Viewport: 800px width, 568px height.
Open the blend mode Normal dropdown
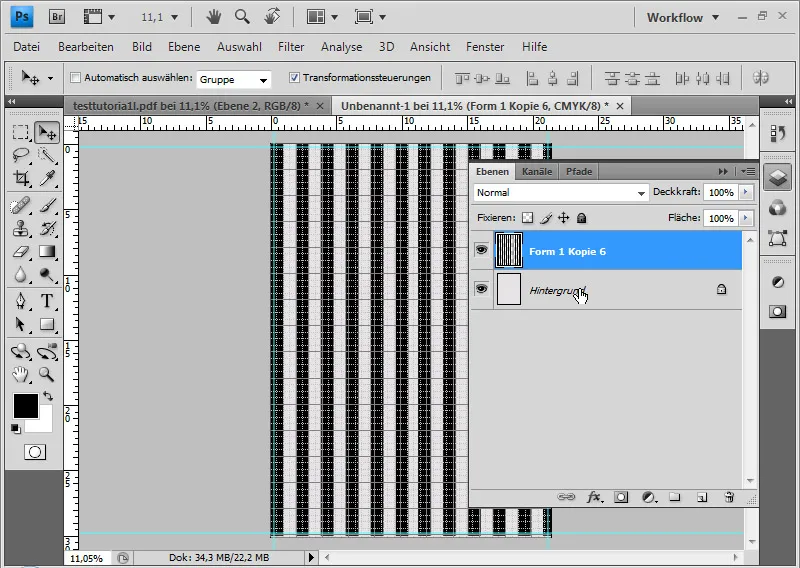point(561,192)
